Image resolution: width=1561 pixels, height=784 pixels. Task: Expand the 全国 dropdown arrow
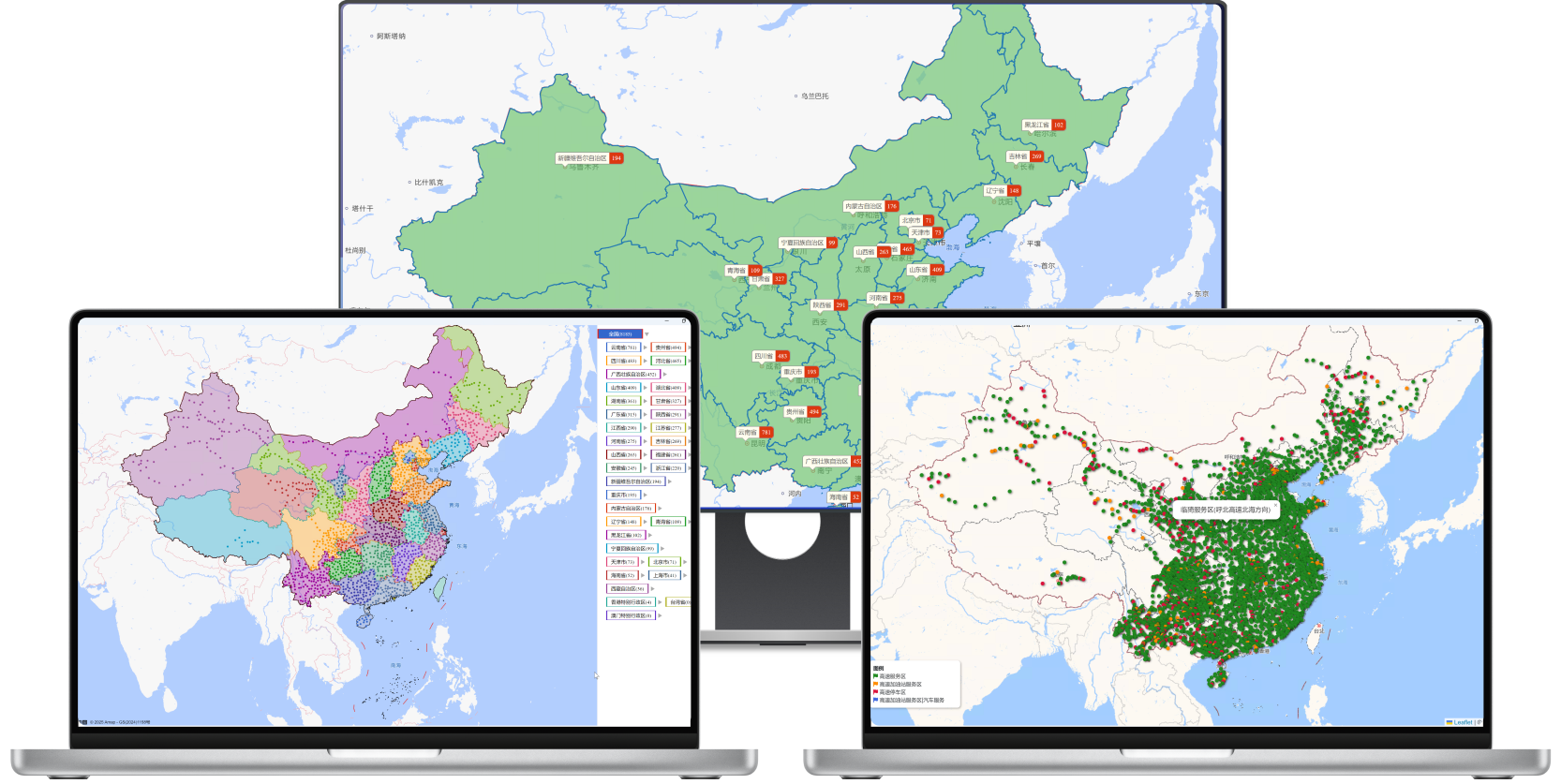pos(647,334)
